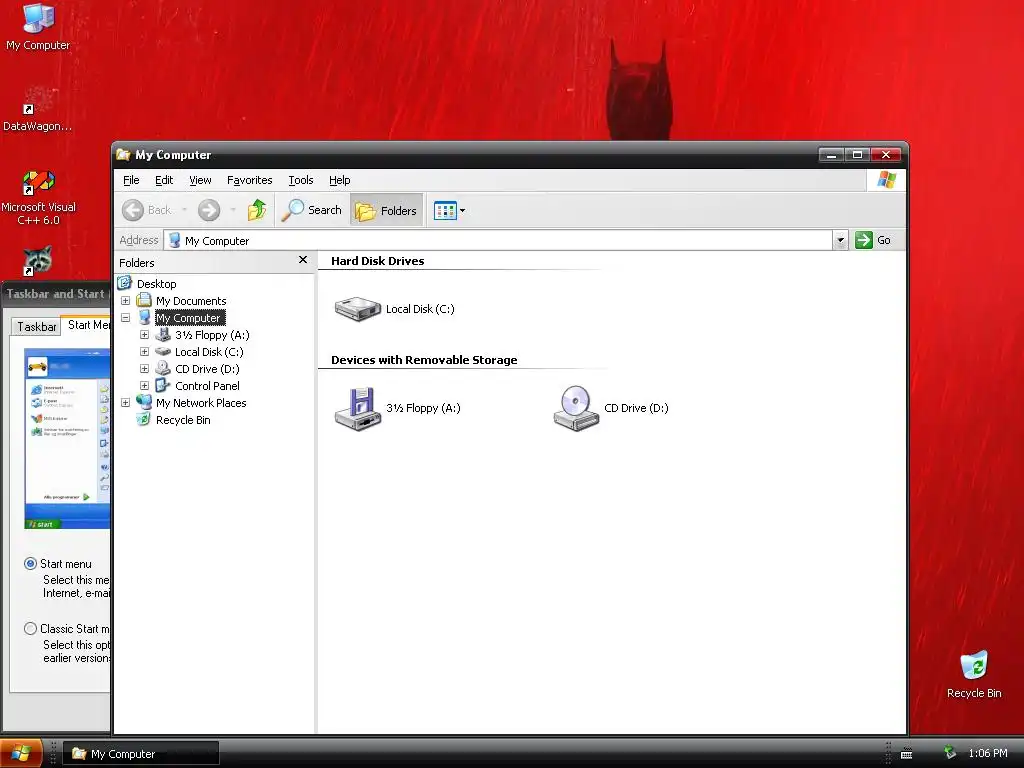Viewport: 1024px width, 768px height.
Task: Select 3½ Floppy (A:) in folder tree
Action: 212,335
